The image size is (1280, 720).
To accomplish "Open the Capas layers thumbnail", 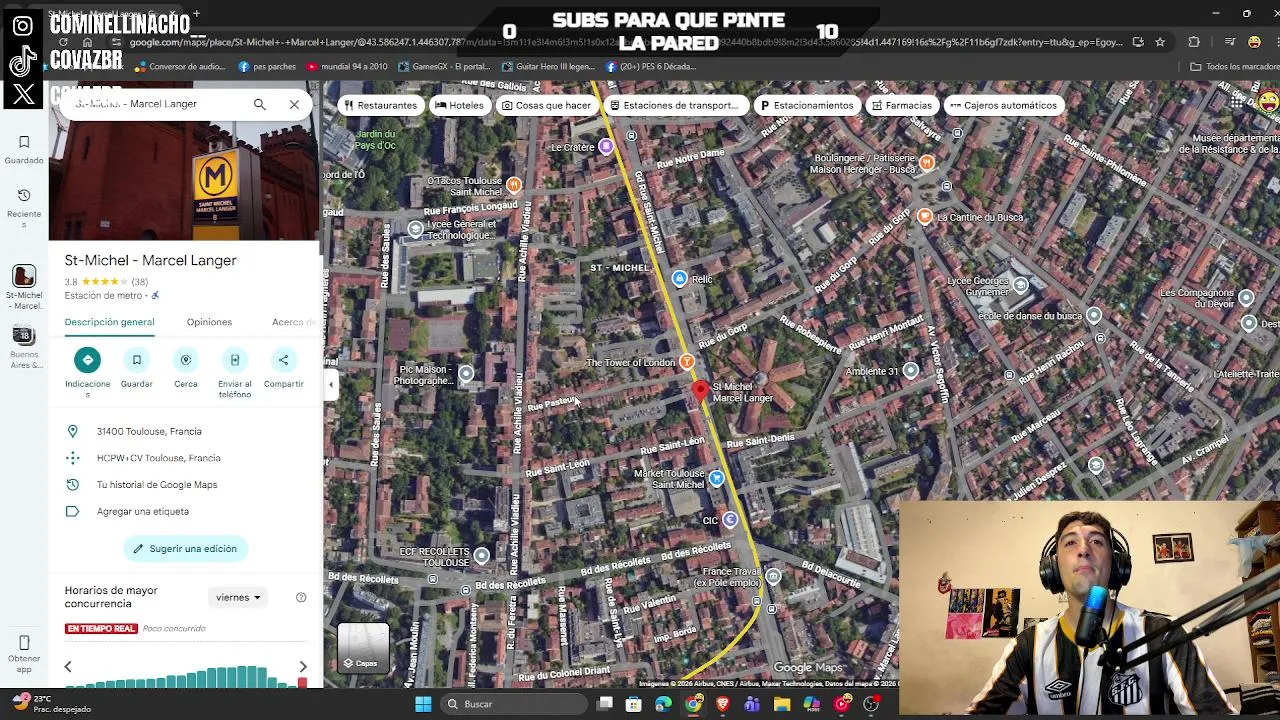I will pos(363,648).
